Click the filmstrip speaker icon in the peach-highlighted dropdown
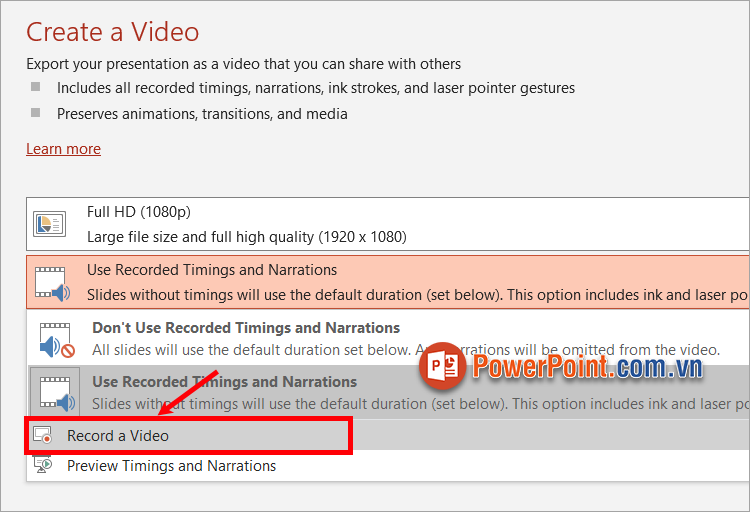750x512 pixels. [52, 284]
